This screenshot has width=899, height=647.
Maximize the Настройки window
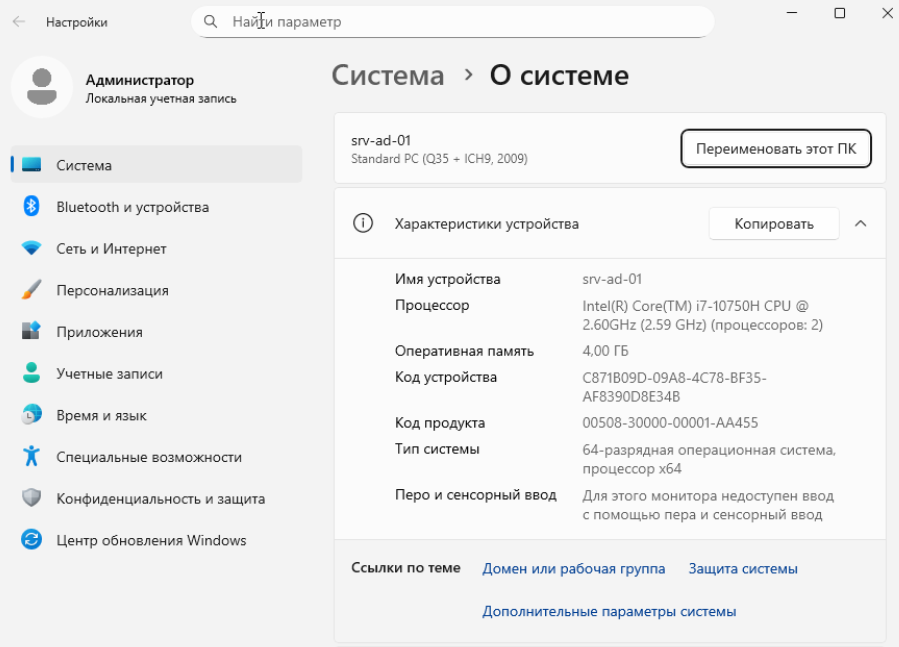(x=839, y=13)
